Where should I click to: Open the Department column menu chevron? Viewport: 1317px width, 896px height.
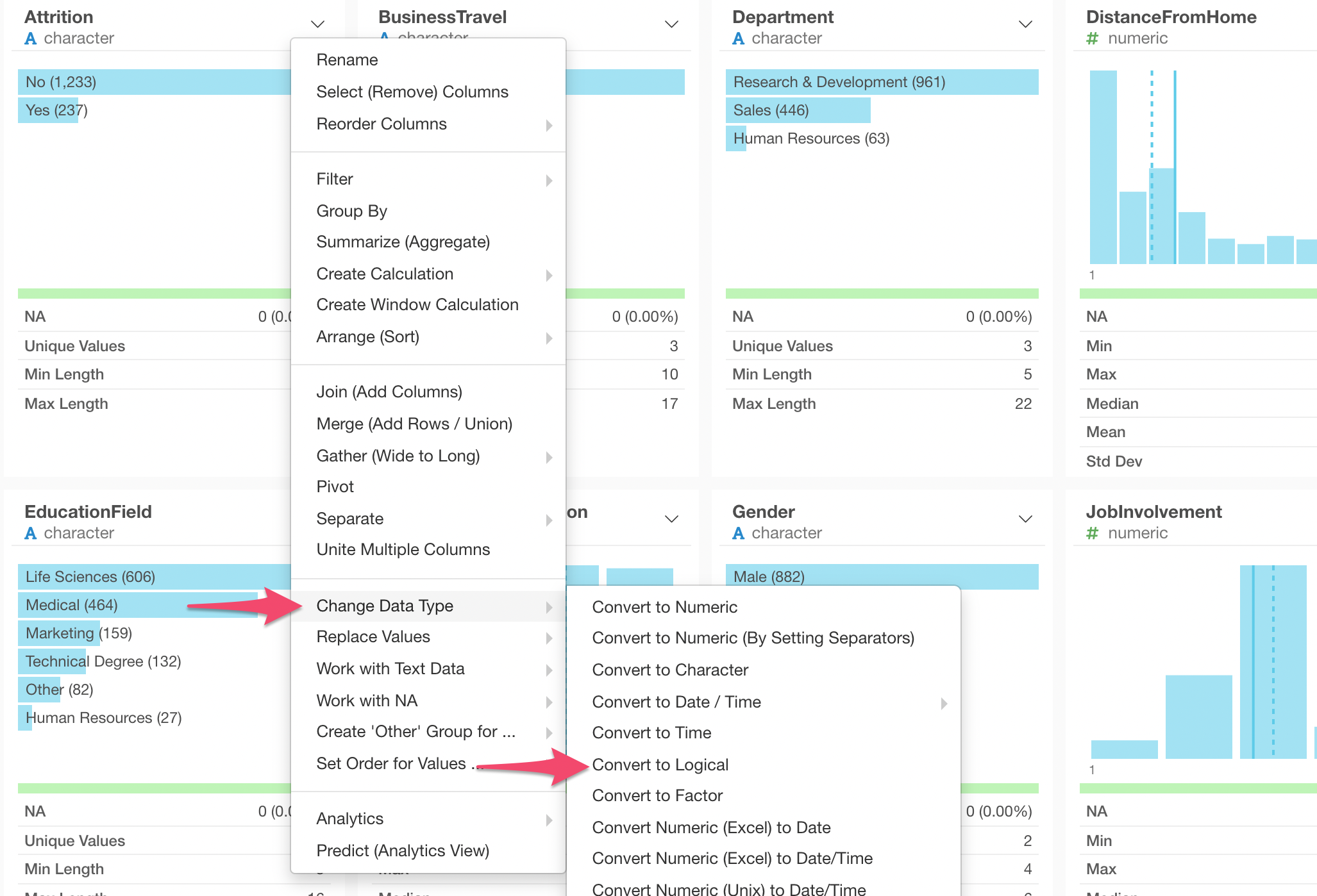[1025, 24]
